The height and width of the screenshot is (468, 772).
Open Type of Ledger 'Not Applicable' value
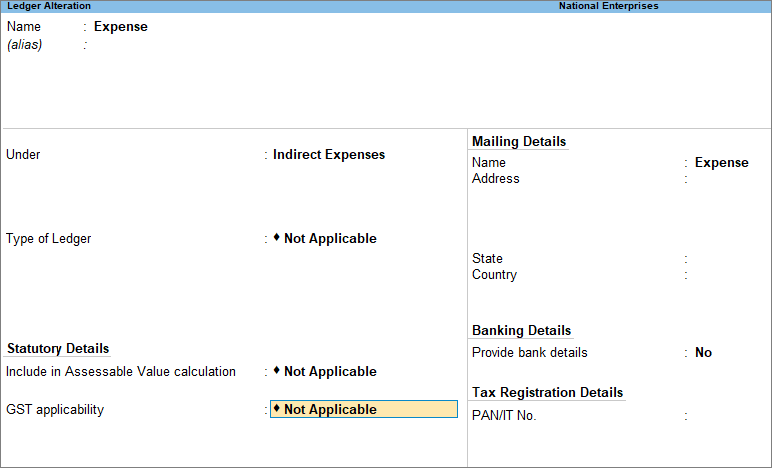[x=330, y=239]
